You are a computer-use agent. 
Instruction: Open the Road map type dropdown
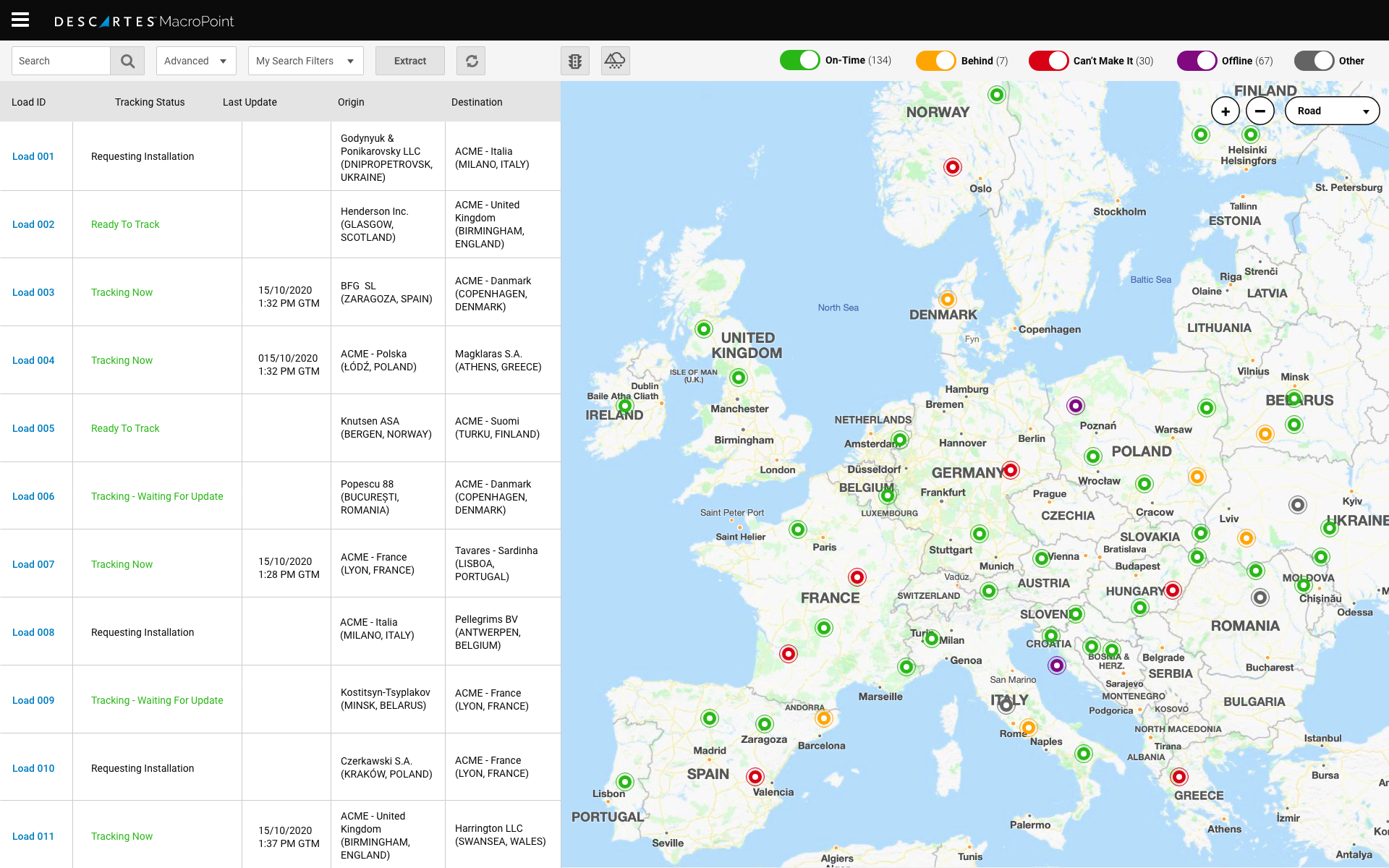point(1332,111)
